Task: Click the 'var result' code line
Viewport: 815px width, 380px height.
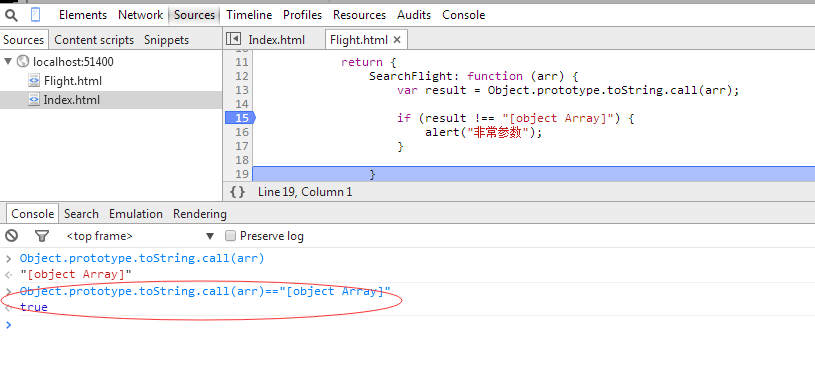Action: click(x=568, y=90)
